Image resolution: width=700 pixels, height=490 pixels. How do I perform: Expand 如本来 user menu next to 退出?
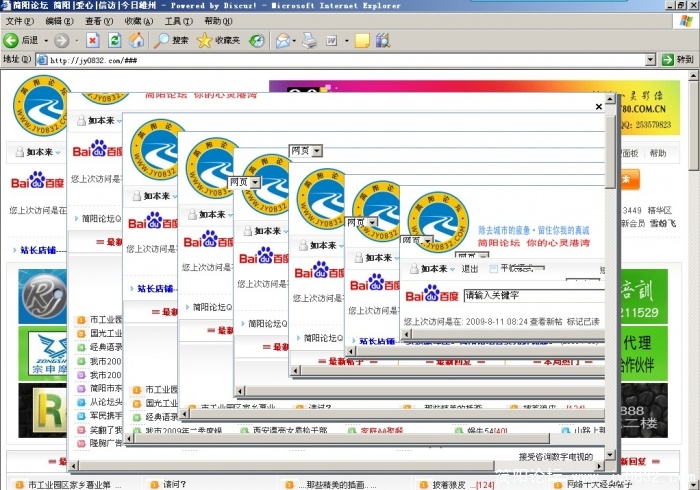[x=452, y=269]
